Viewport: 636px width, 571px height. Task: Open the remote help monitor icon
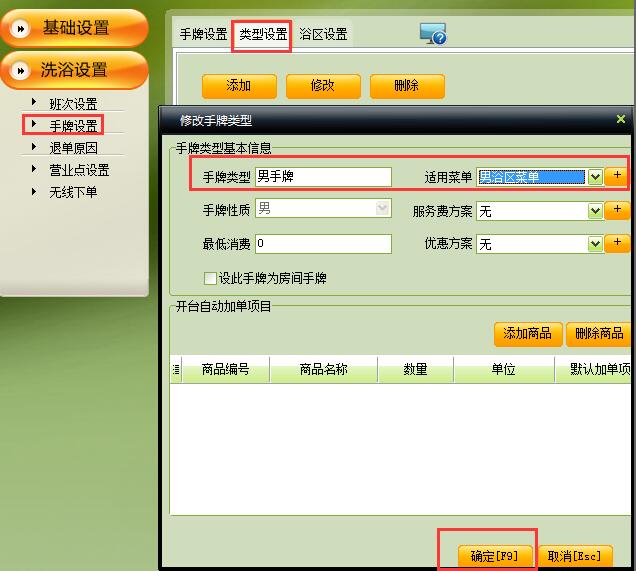[x=433, y=33]
